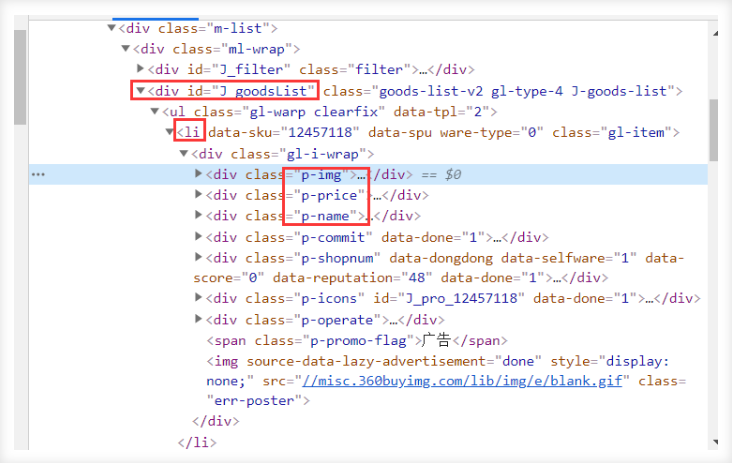This screenshot has height=463, width=734.
Task: Expand the p-name div node
Action: pyautogui.click(x=198, y=215)
